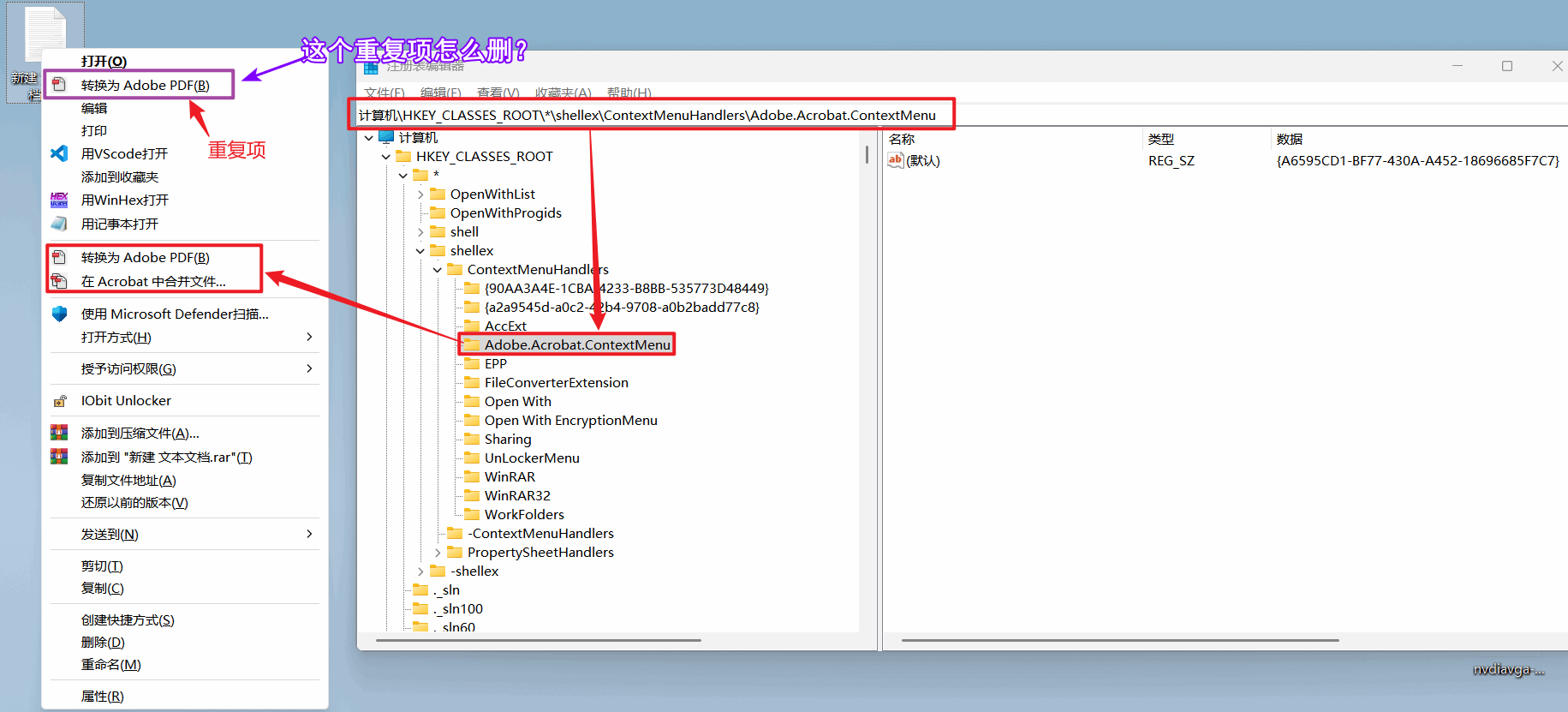The width and height of the screenshot is (1568, 712).
Task: Collapse the 计算机 root node
Action: 369,137
